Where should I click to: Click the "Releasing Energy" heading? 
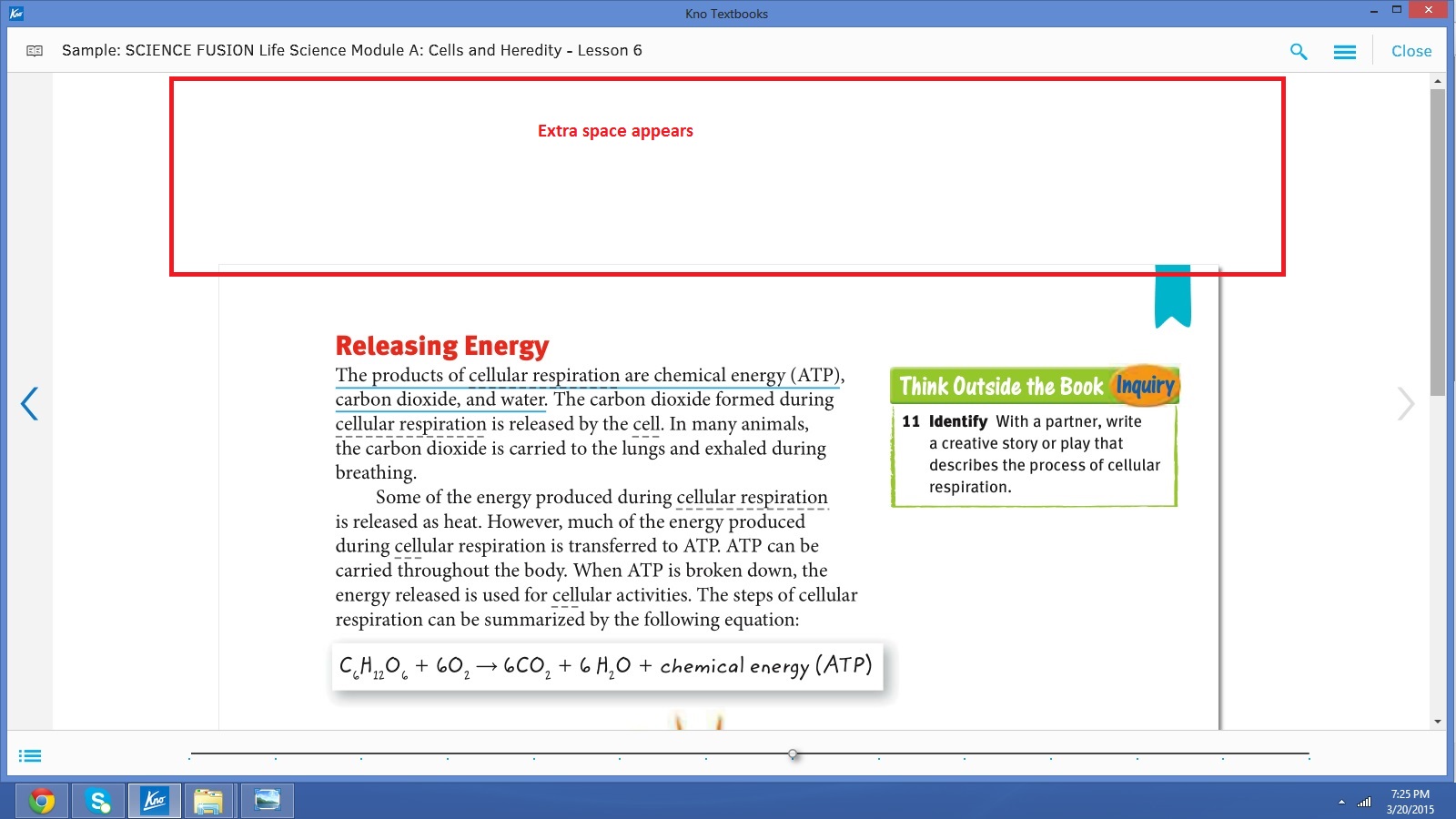442,346
